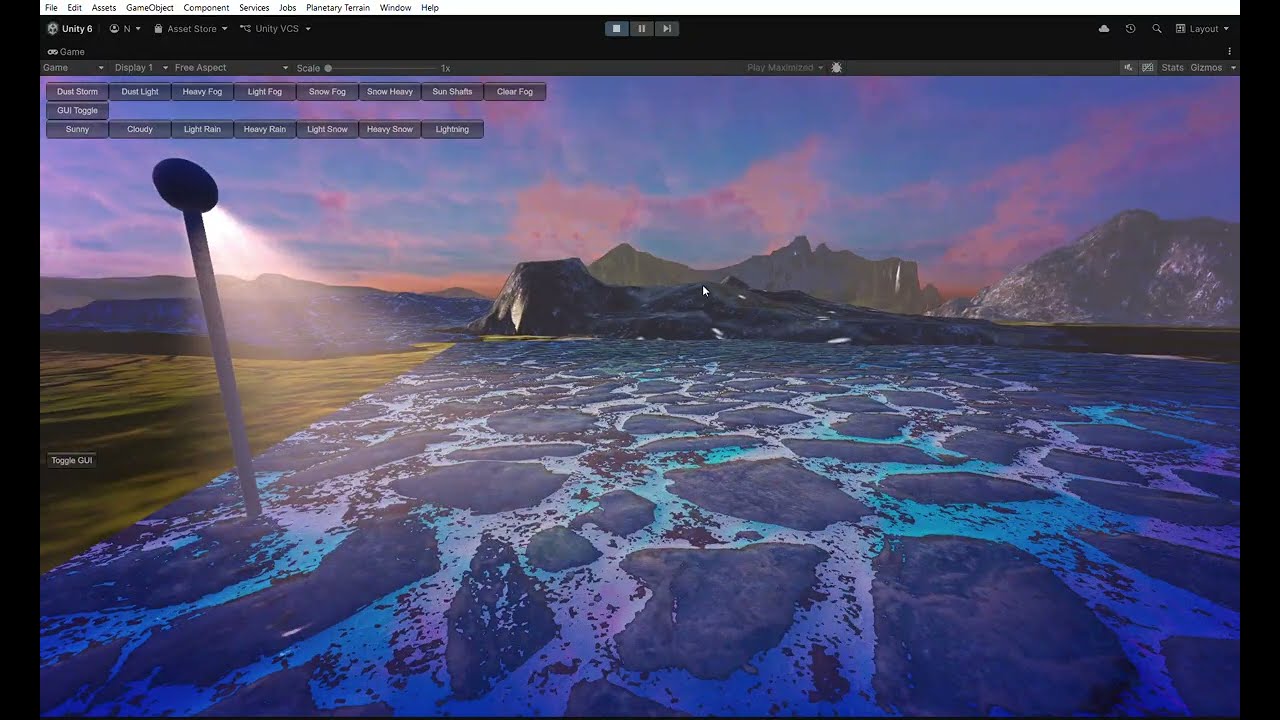Viewport: 1280px width, 720px height.
Task: Toggle Gizmos in the Game view
Action: coord(1206,68)
